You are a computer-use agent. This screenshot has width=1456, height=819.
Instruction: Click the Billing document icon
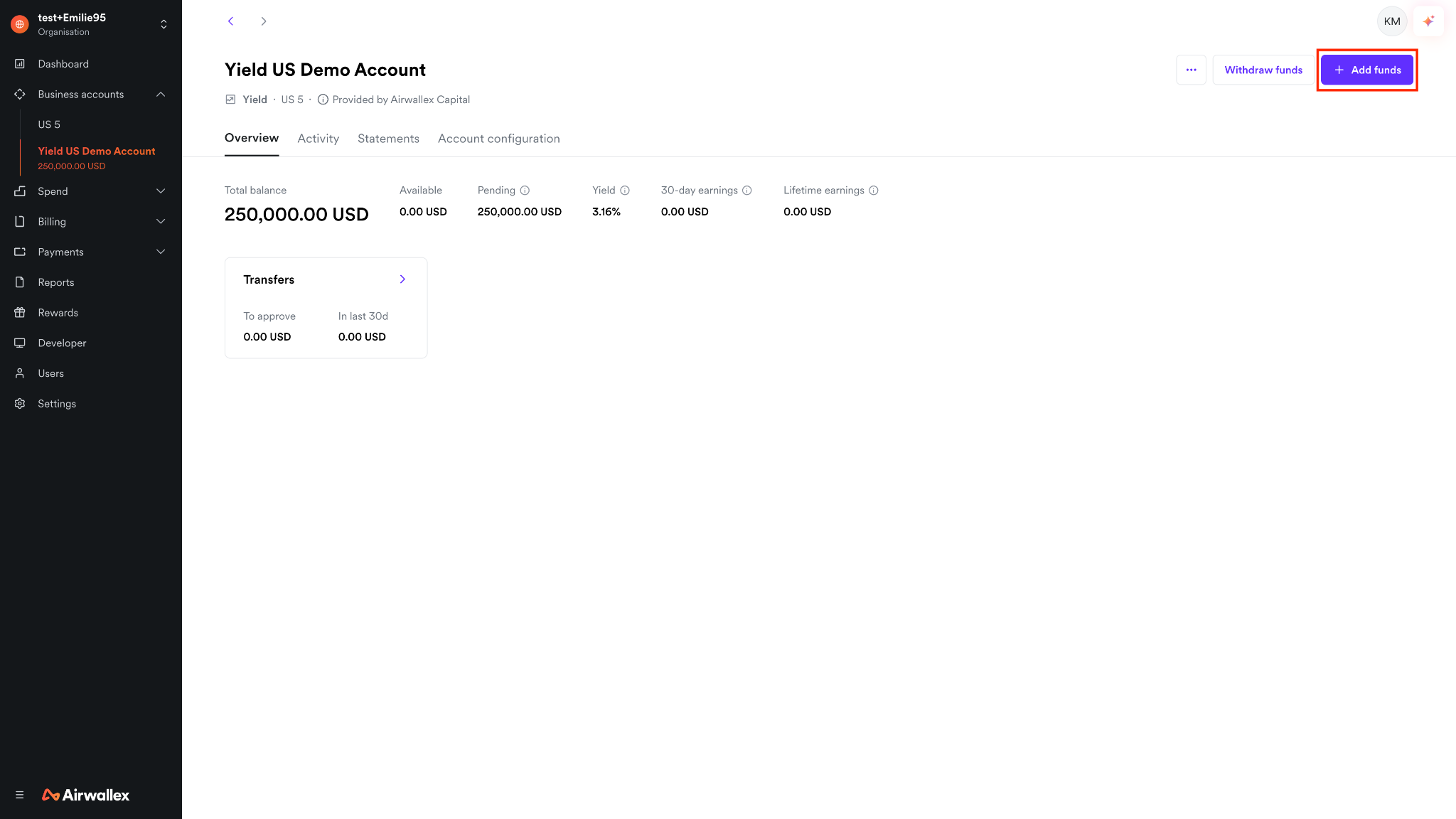(x=20, y=222)
